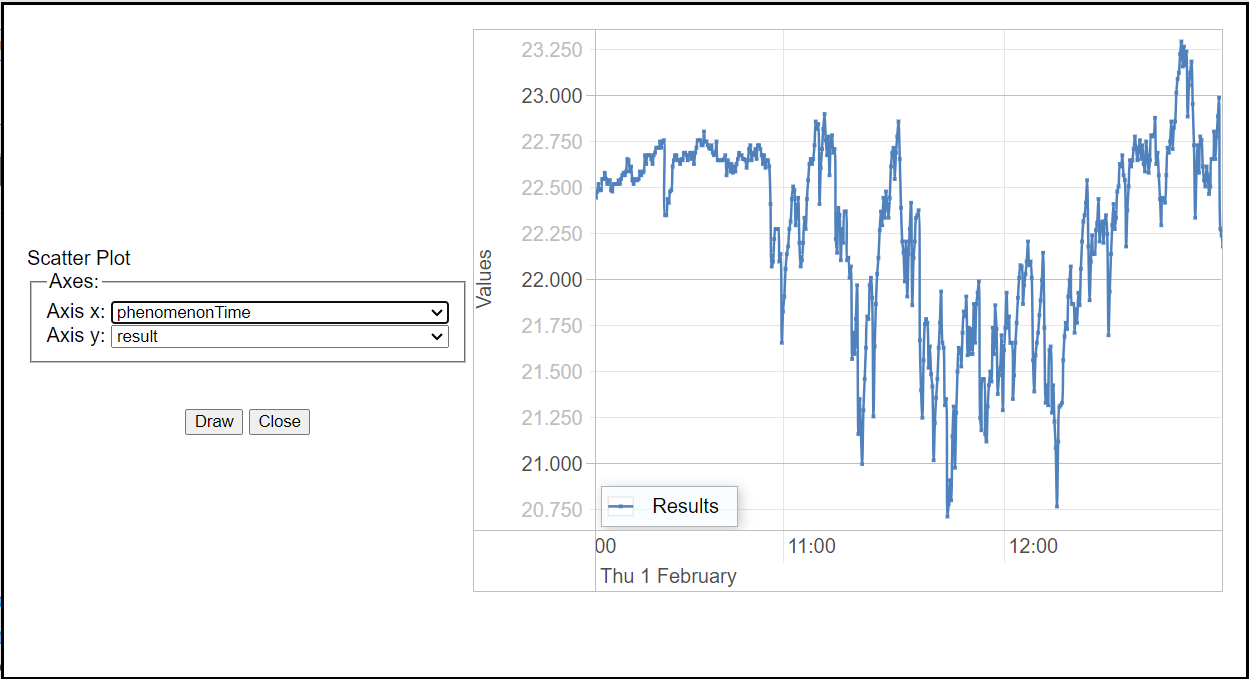The width and height of the screenshot is (1249, 679).
Task: Click the Axis x: field label
Action: pyautogui.click(x=76, y=312)
